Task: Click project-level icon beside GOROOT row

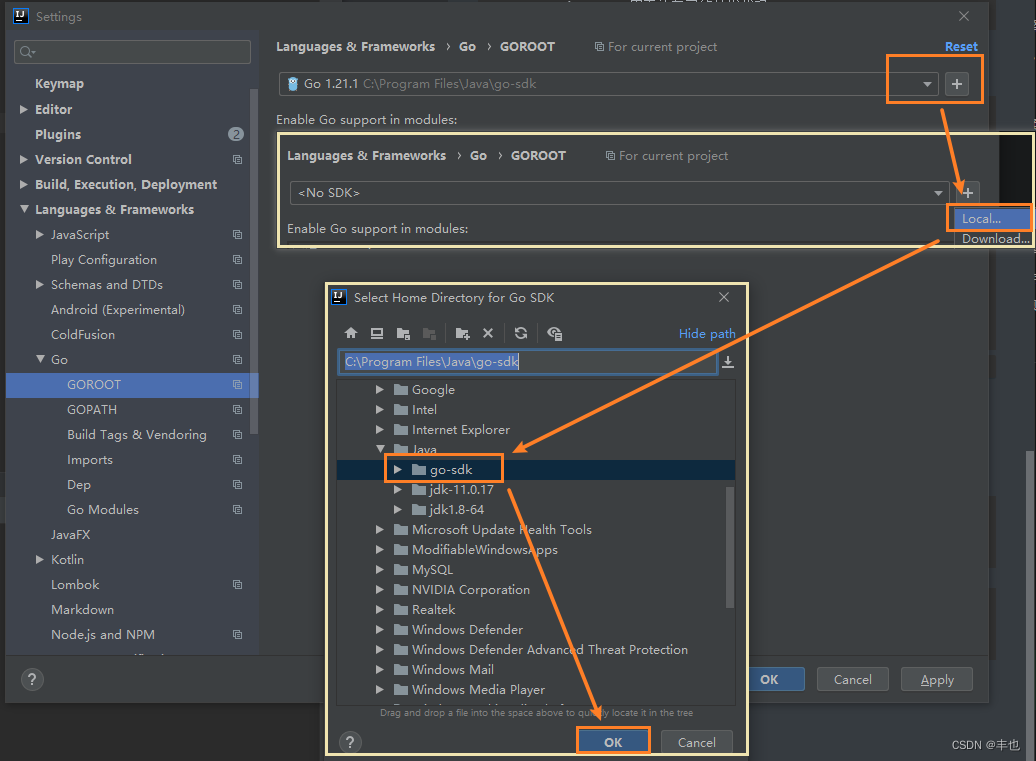Action: click(237, 384)
